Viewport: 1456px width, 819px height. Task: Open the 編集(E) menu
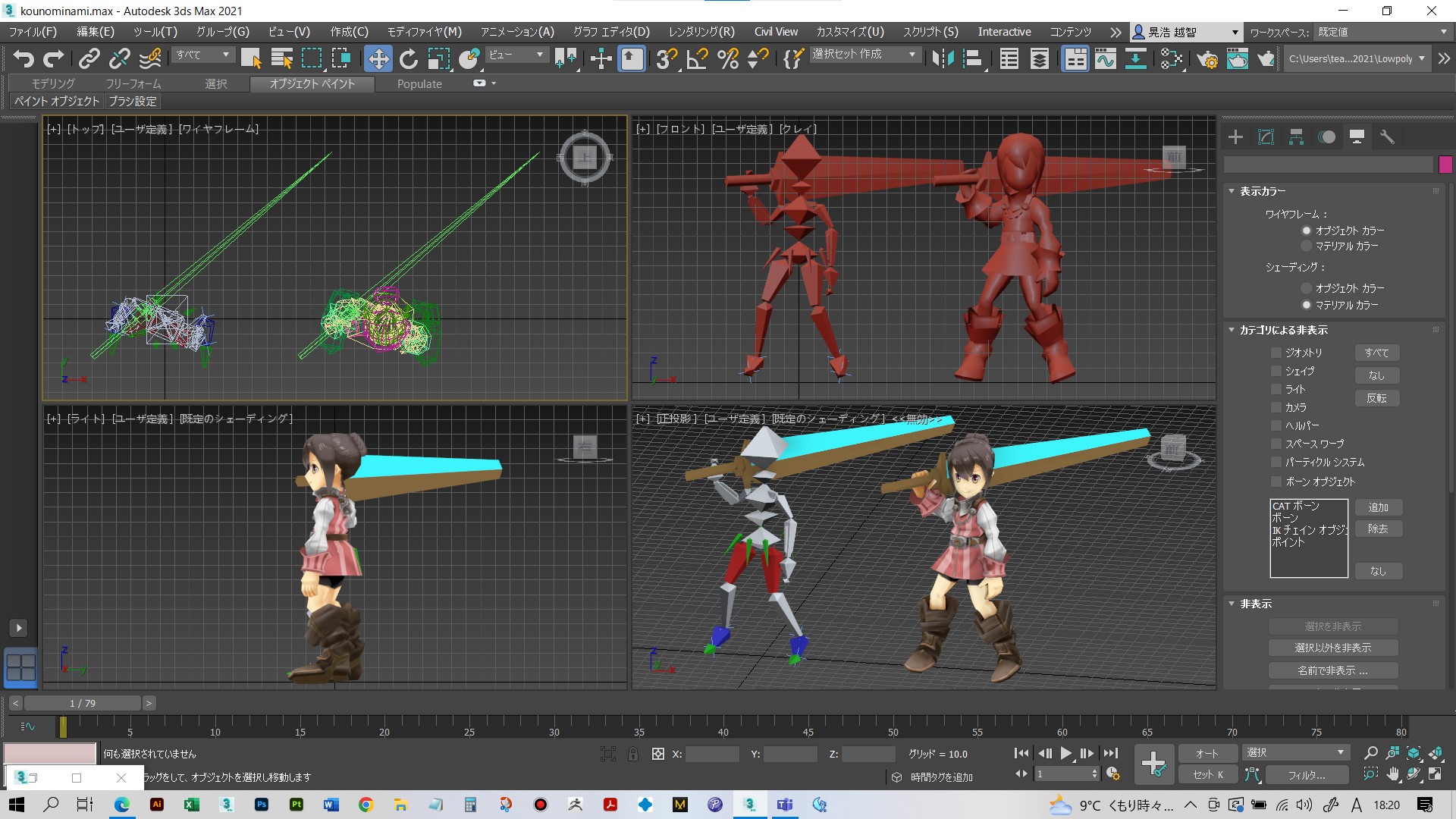pyautogui.click(x=96, y=32)
